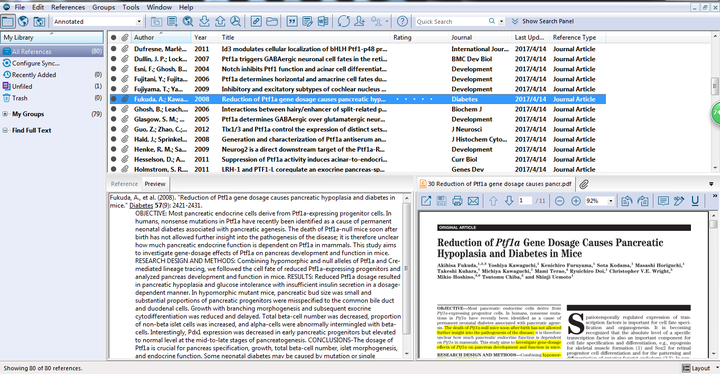The height and width of the screenshot is (374, 720).
Task: Click the Go to Word Processor icon
Action: [323, 21]
